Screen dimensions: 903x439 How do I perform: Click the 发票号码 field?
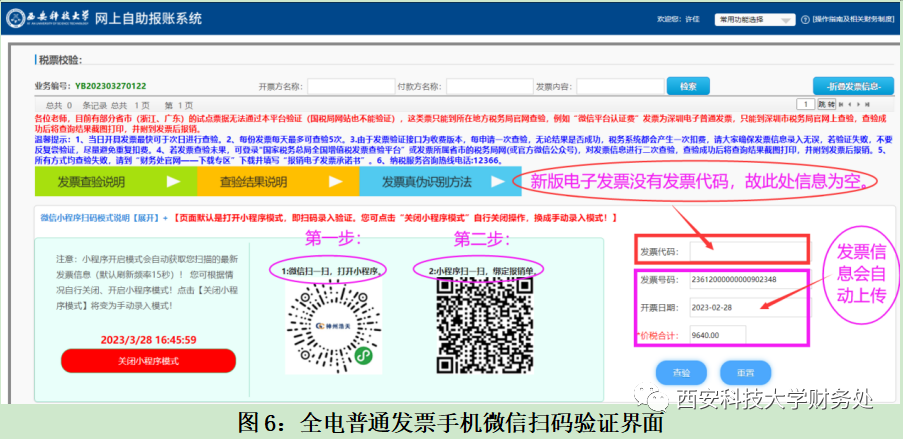[x=748, y=279]
